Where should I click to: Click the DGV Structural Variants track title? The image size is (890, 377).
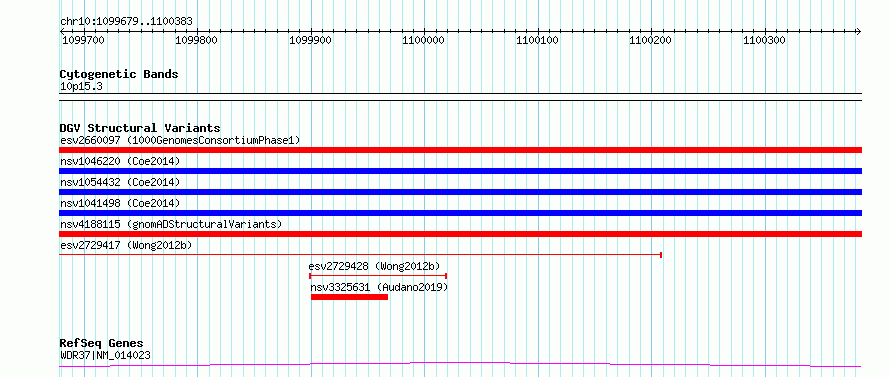coord(140,128)
